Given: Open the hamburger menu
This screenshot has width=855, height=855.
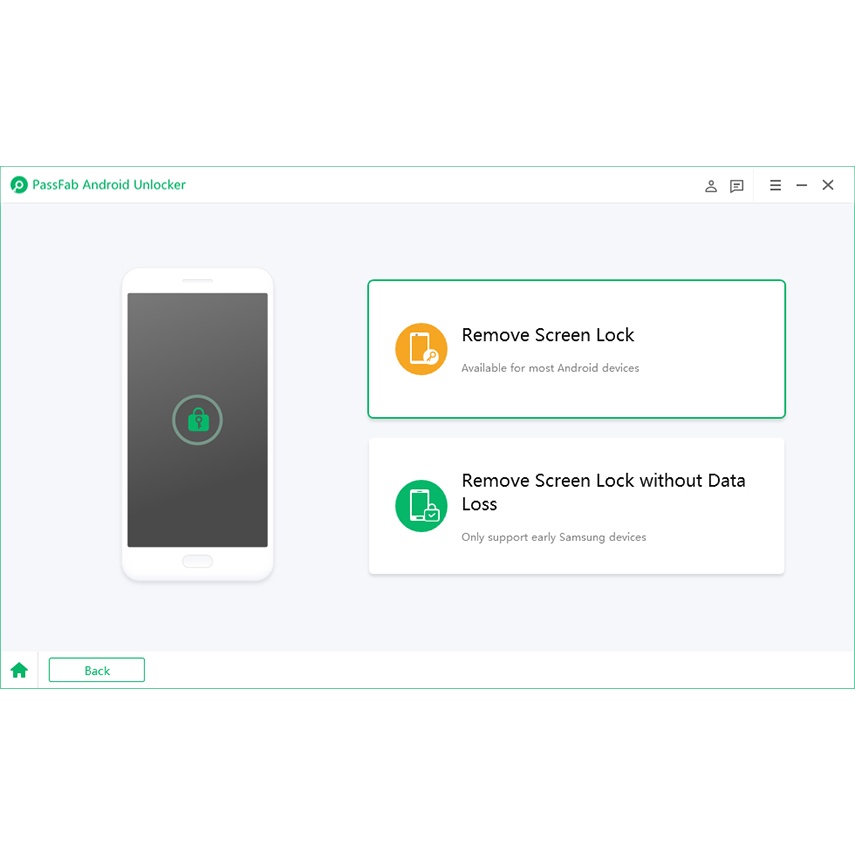Looking at the screenshot, I should coord(775,185).
